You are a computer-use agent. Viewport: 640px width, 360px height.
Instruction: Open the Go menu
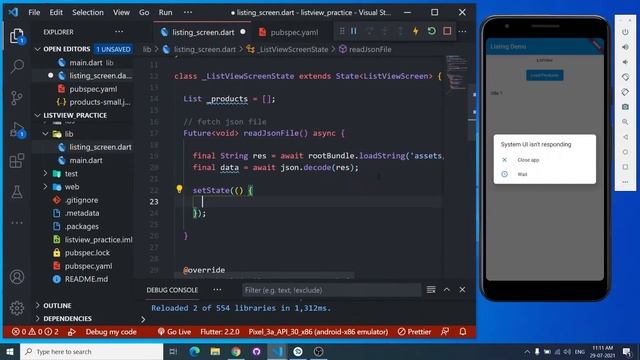pos(144,12)
